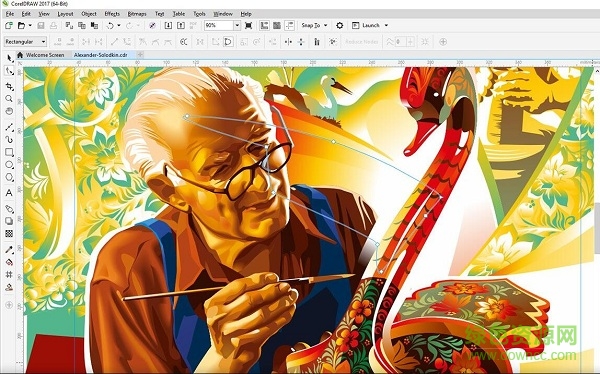Screen dimensions: 600x374
Task: Select the Drop Shadow tool
Action: (x=9, y=221)
